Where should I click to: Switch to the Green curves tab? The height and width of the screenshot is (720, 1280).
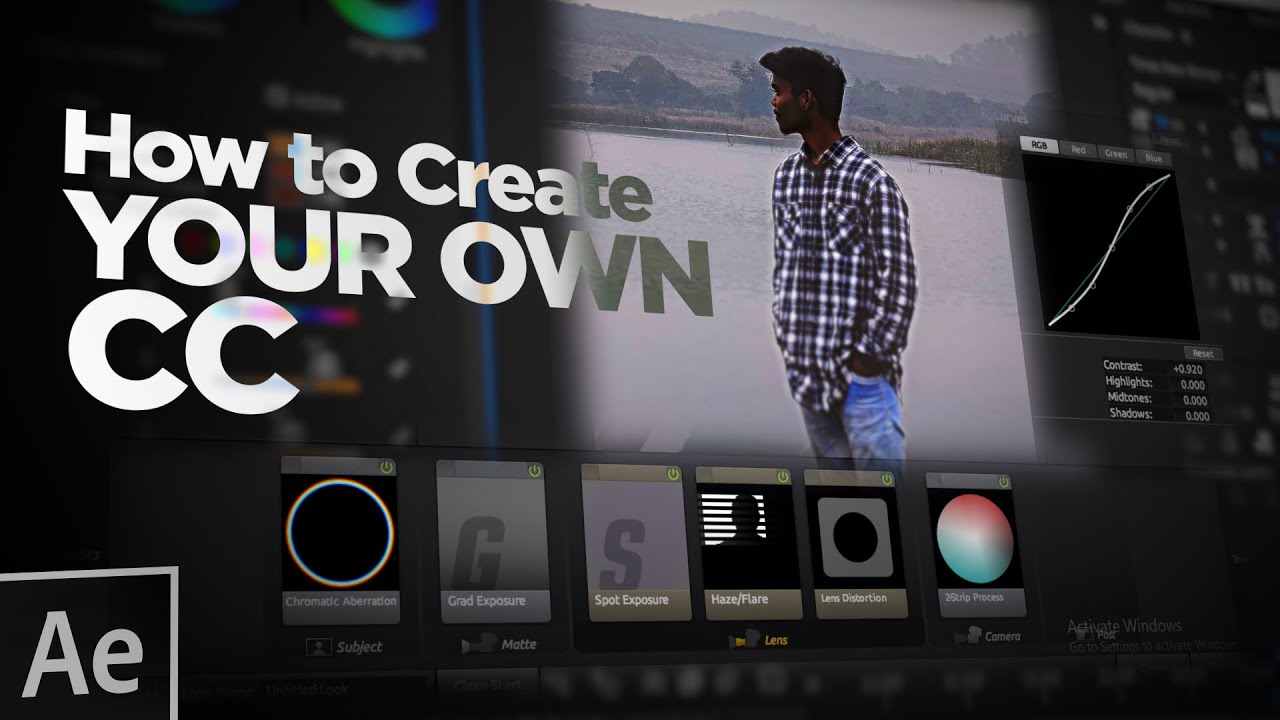click(1115, 153)
